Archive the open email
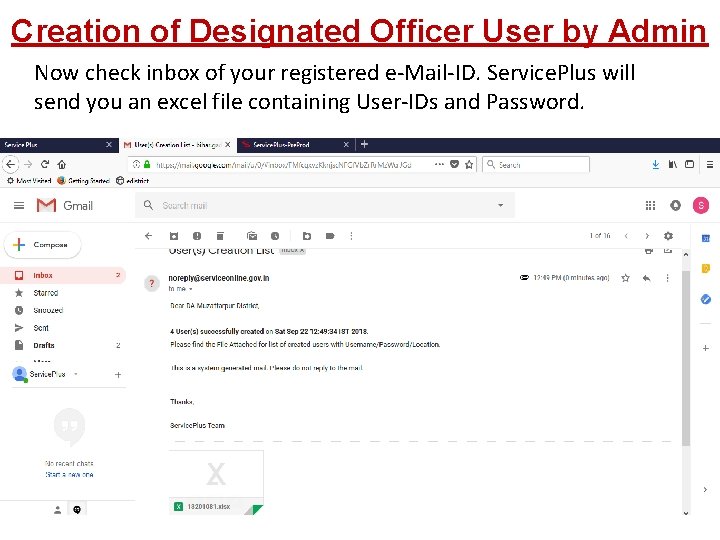This screenshot has height=540, width=720. [174, 236]
